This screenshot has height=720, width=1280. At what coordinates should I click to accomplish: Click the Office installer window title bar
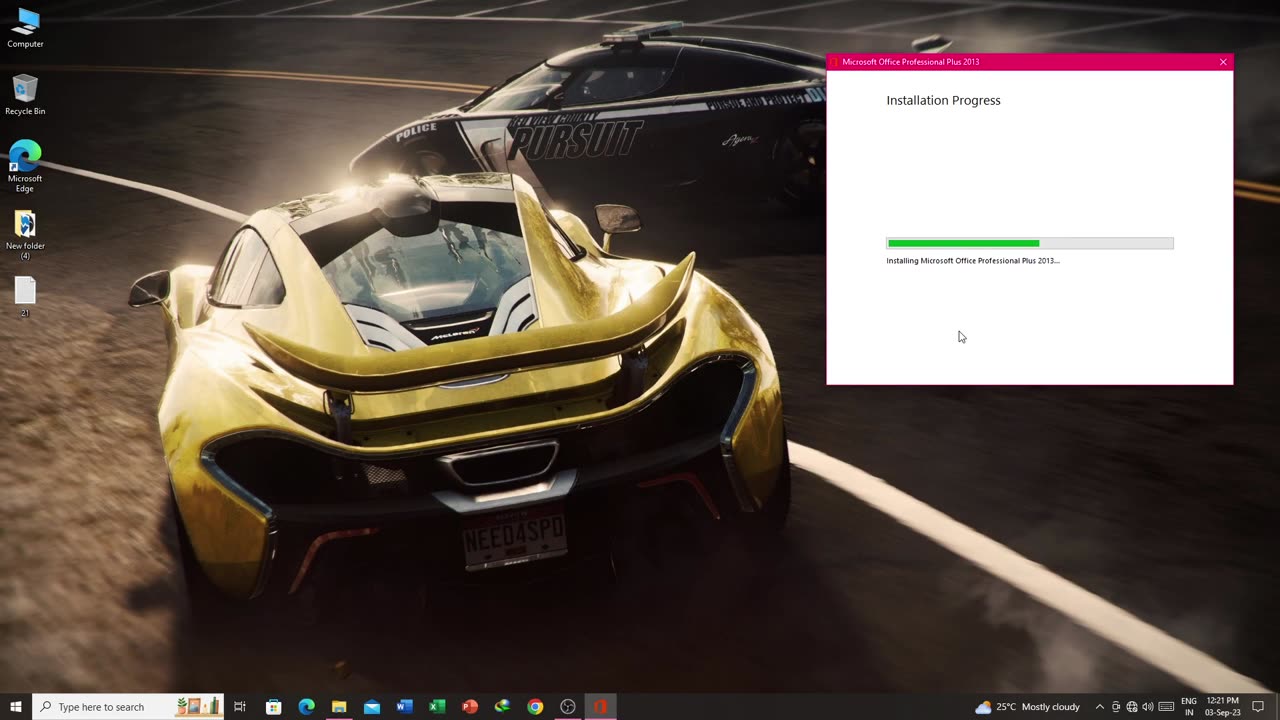(x=1029, y=62)
